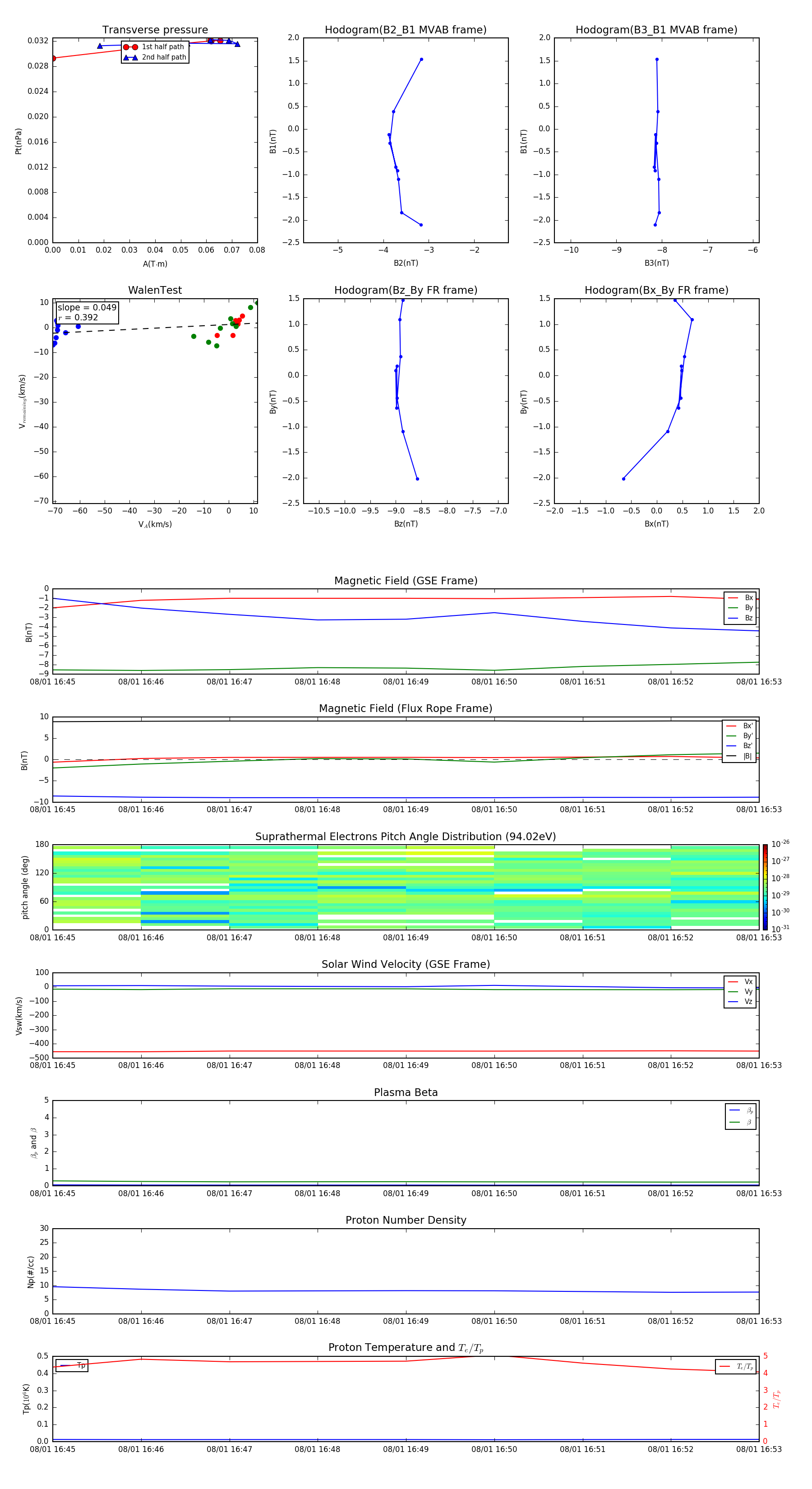This screenshot has height=1489, width=812.
Task: Click the pitch angle colorbar
Action: pyautogui.click(x=765, y=887)
